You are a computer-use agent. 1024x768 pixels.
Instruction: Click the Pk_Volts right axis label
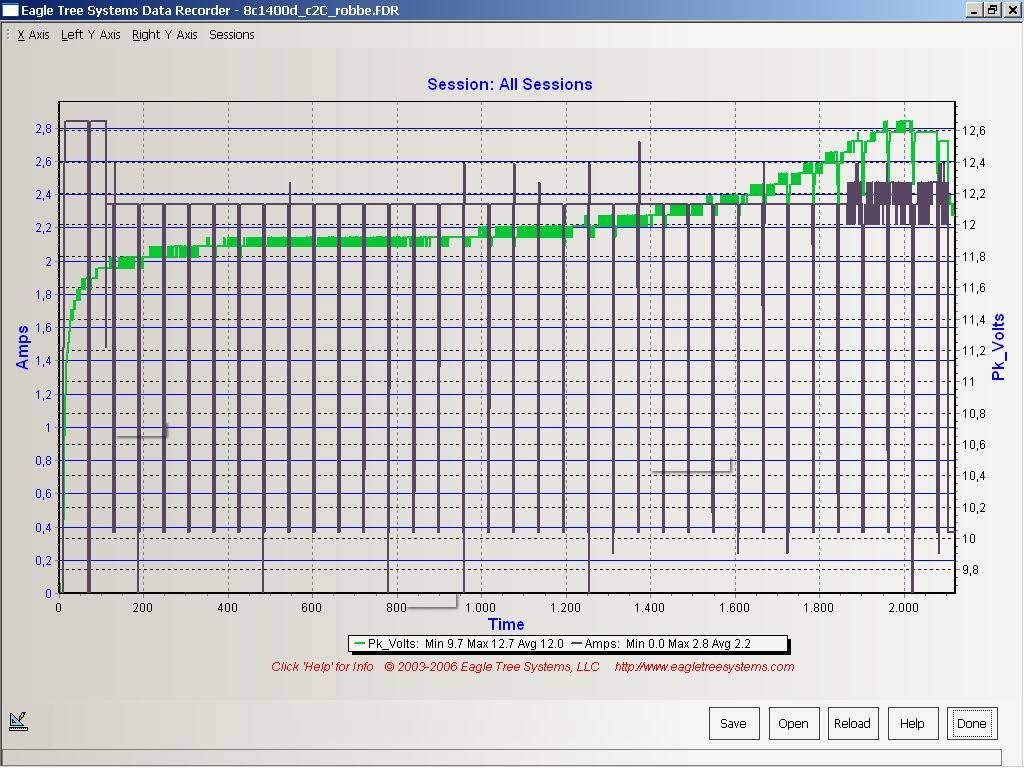[997, 347]
